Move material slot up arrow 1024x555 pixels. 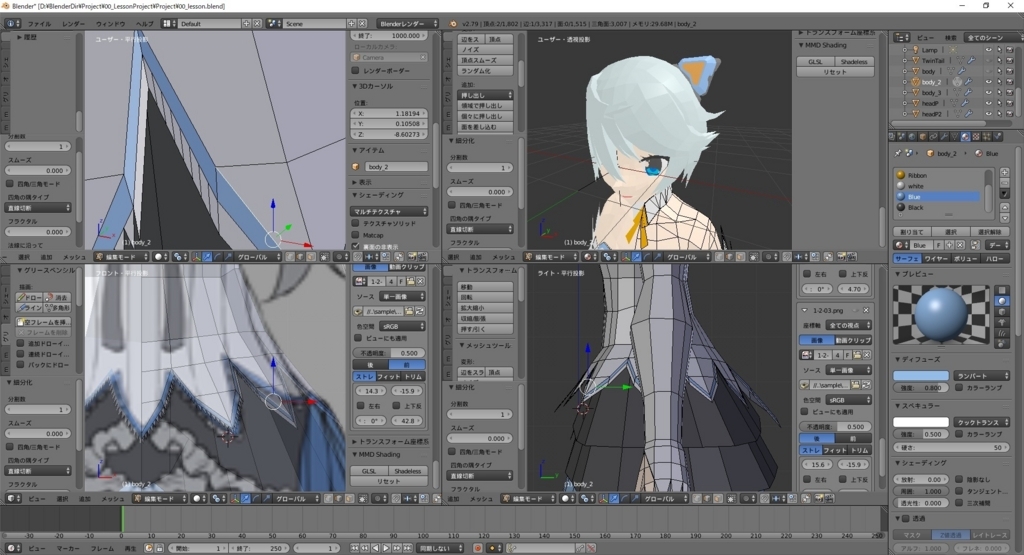click(x=1004, y=208)
